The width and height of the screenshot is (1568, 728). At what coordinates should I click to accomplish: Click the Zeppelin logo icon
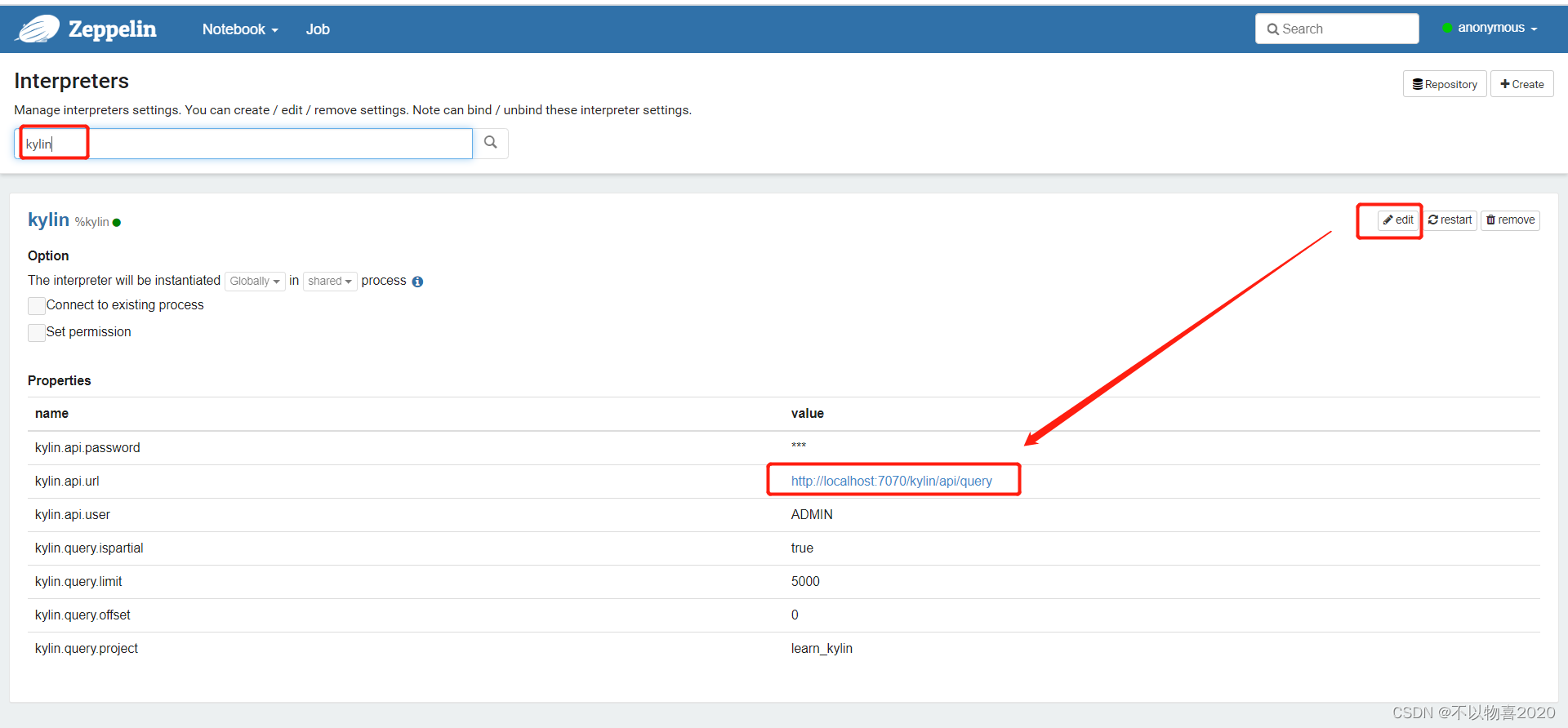tap(38, 29)
